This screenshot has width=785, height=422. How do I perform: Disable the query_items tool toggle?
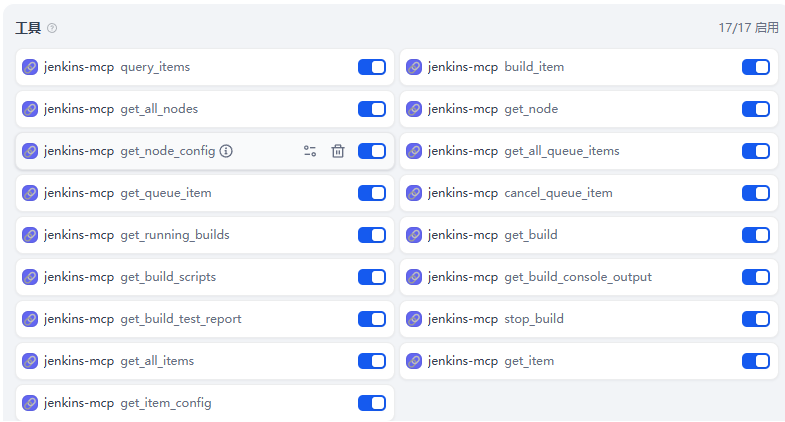pos(372,67)
